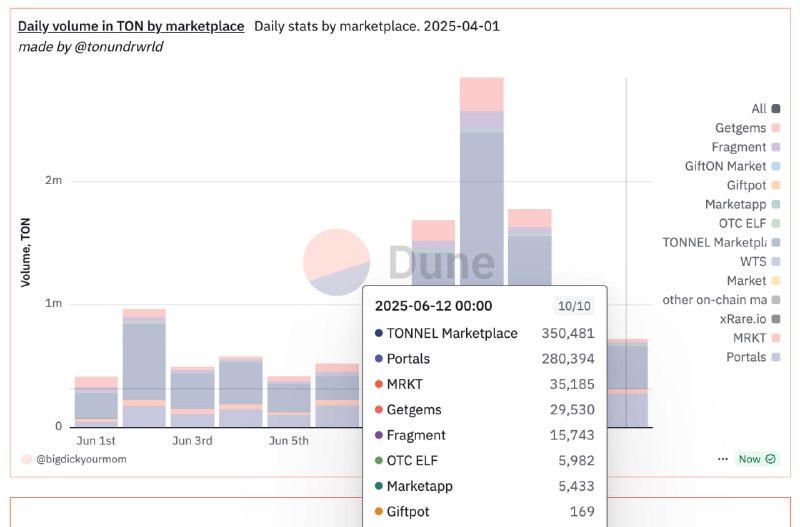800x527 pixels.
Task: Click the 'made by @tonundrwrld' subtitle
Action: click(91, 47)
